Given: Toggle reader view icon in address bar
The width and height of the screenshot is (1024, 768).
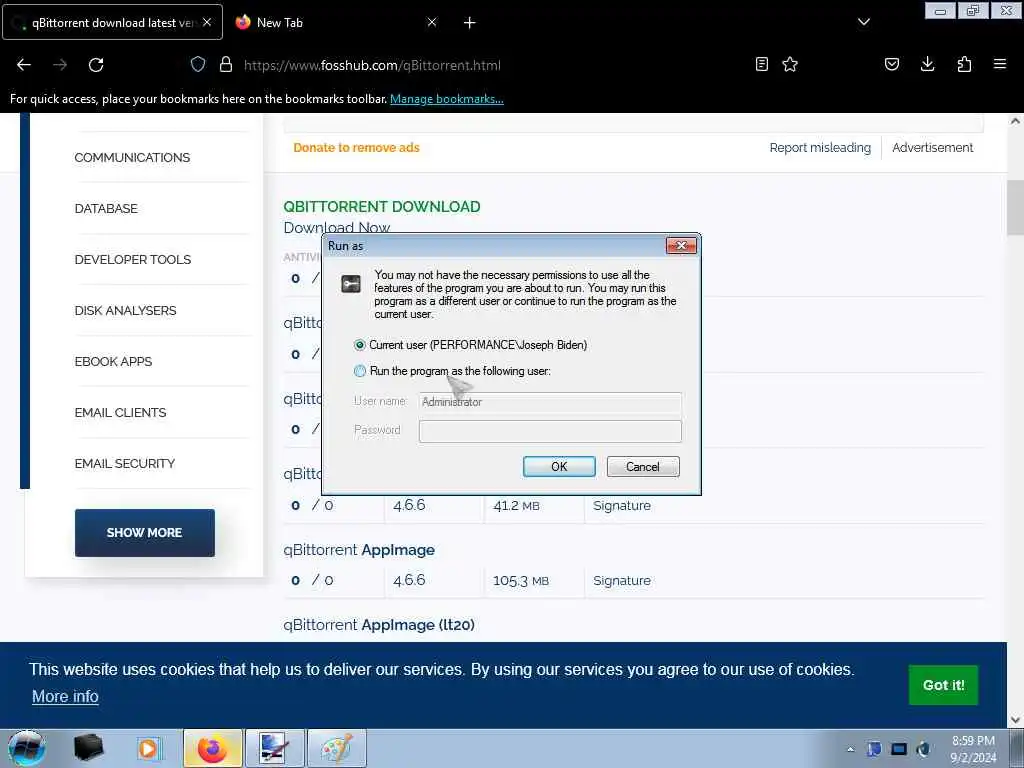Looking at the screenshot, I should 761,64.
